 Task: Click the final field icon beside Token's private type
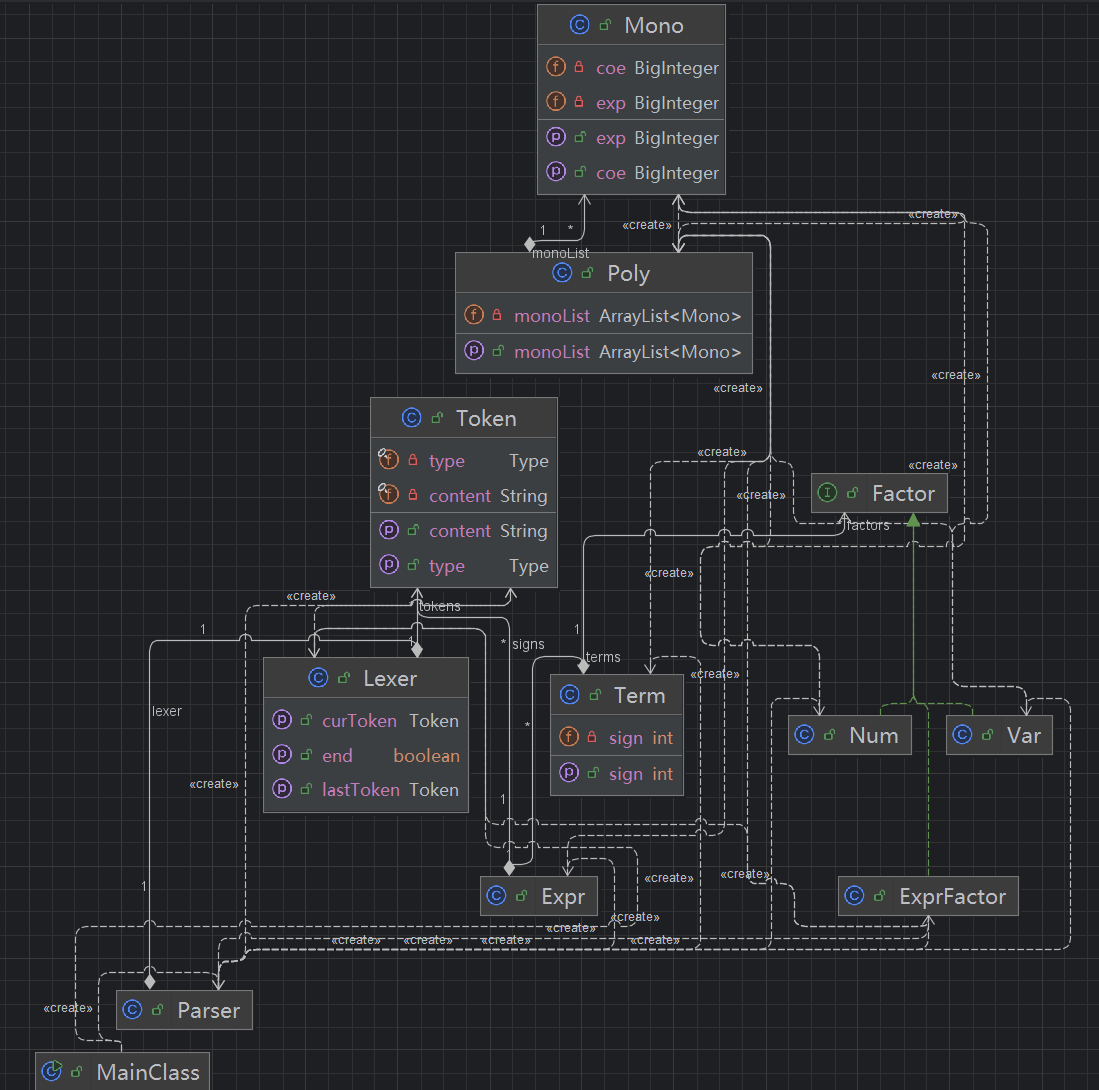(x=388, y=459)
